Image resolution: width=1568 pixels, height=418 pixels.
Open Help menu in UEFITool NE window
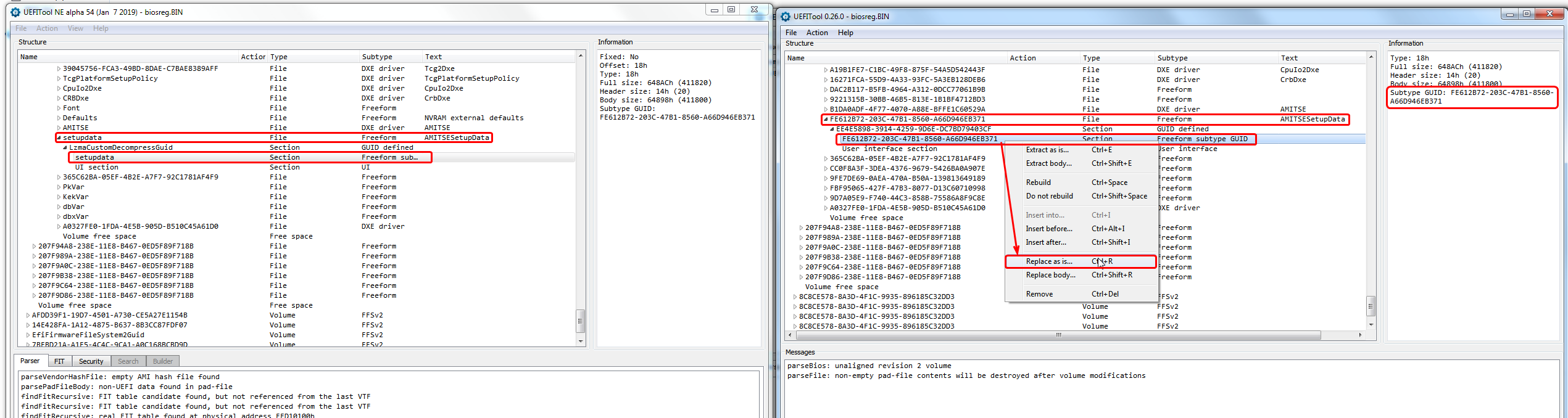(101, 28)
